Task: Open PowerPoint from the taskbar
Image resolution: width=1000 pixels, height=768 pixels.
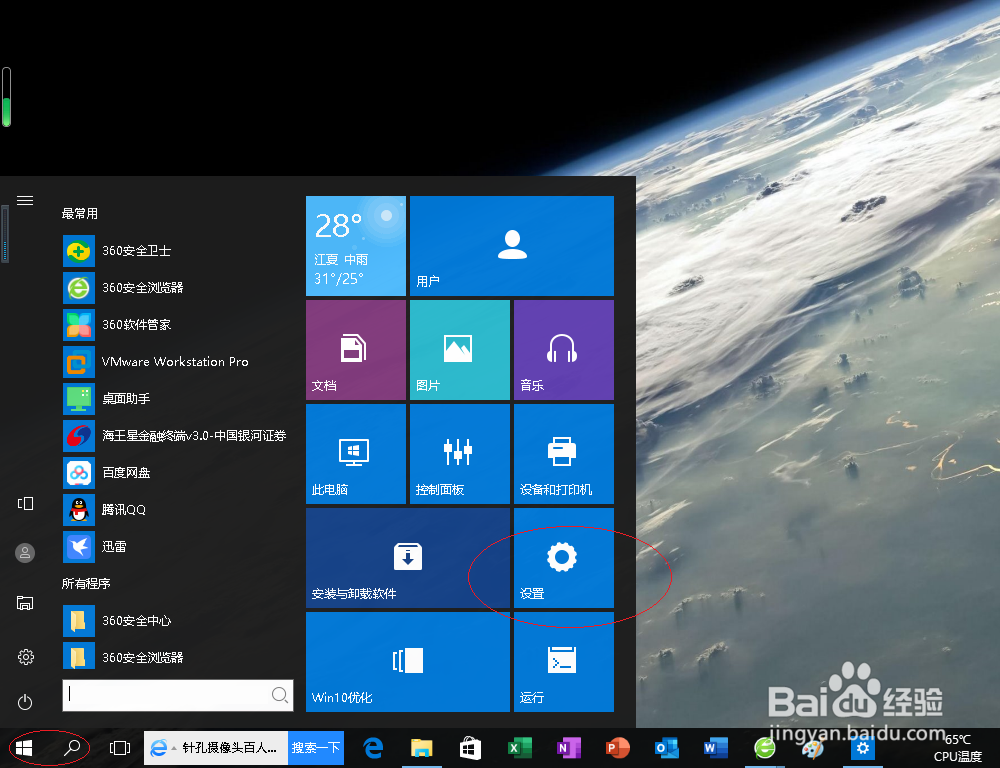Action: pyautogui.click(x=617, y=748)
